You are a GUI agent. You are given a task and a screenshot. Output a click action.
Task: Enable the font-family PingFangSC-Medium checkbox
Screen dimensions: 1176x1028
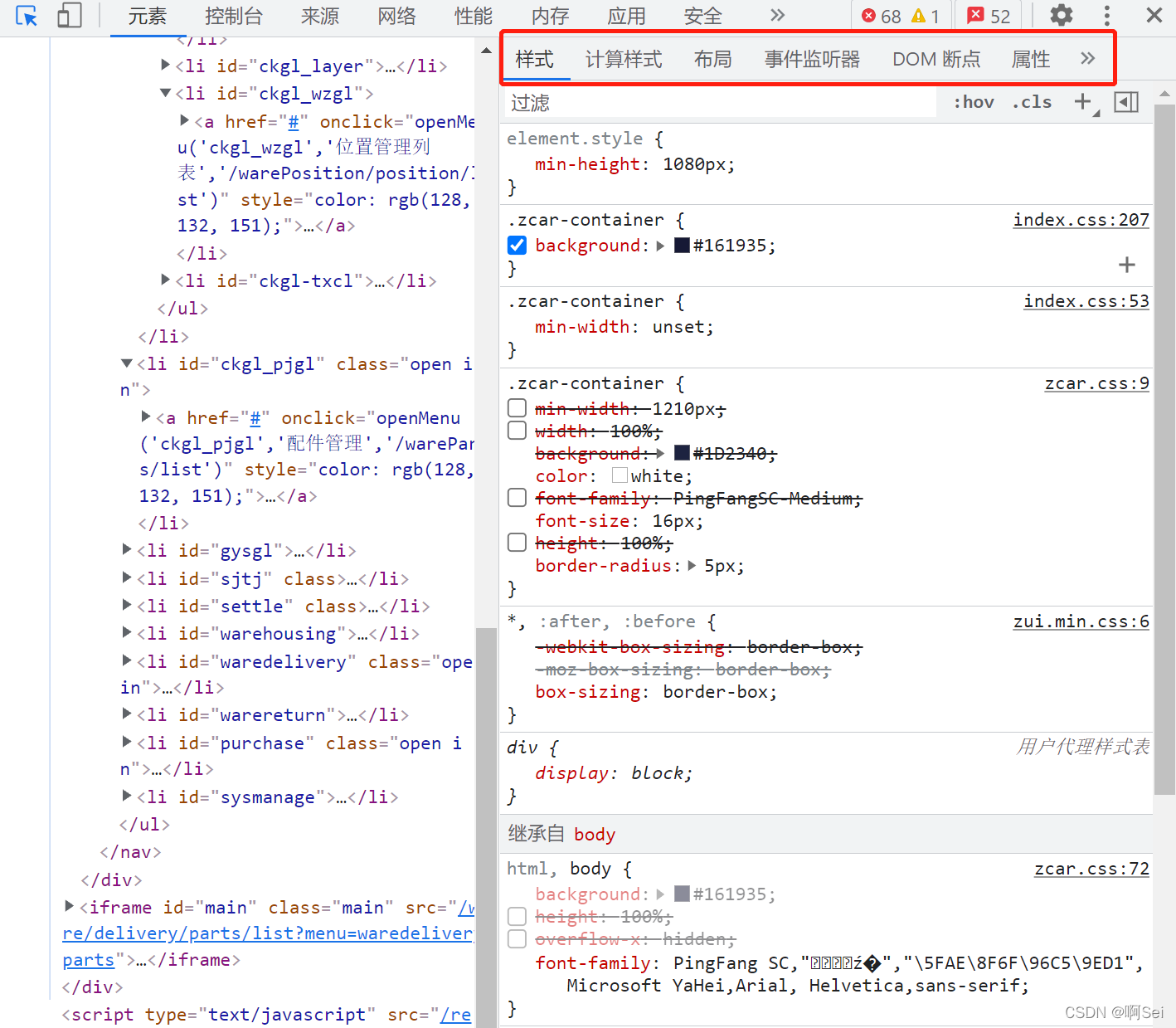[x=517, y=497]
